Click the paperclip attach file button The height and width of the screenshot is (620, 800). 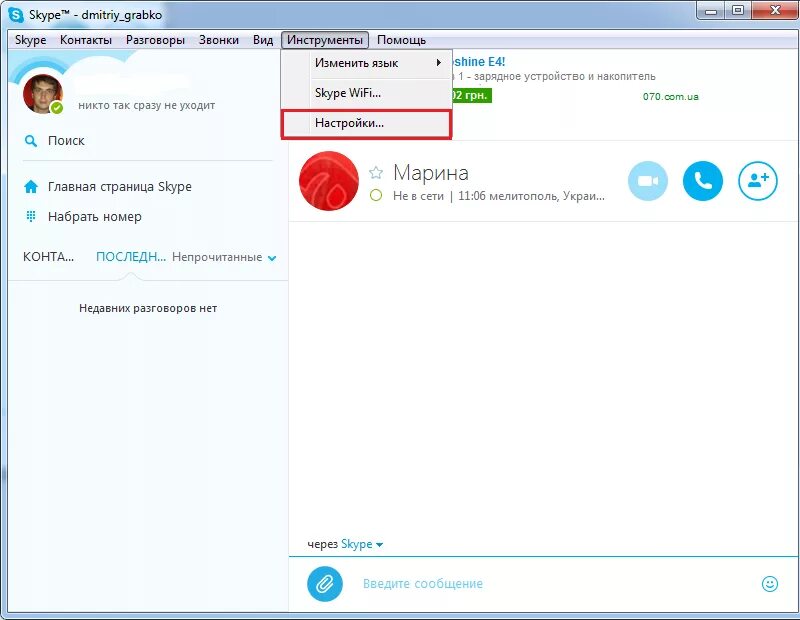tap(324, 583)
